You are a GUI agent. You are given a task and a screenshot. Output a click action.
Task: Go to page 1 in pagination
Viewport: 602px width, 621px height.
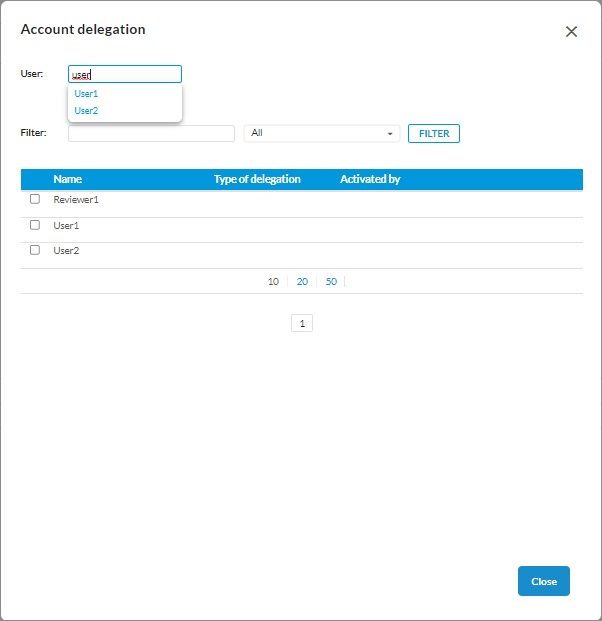(x=302, y=323)
